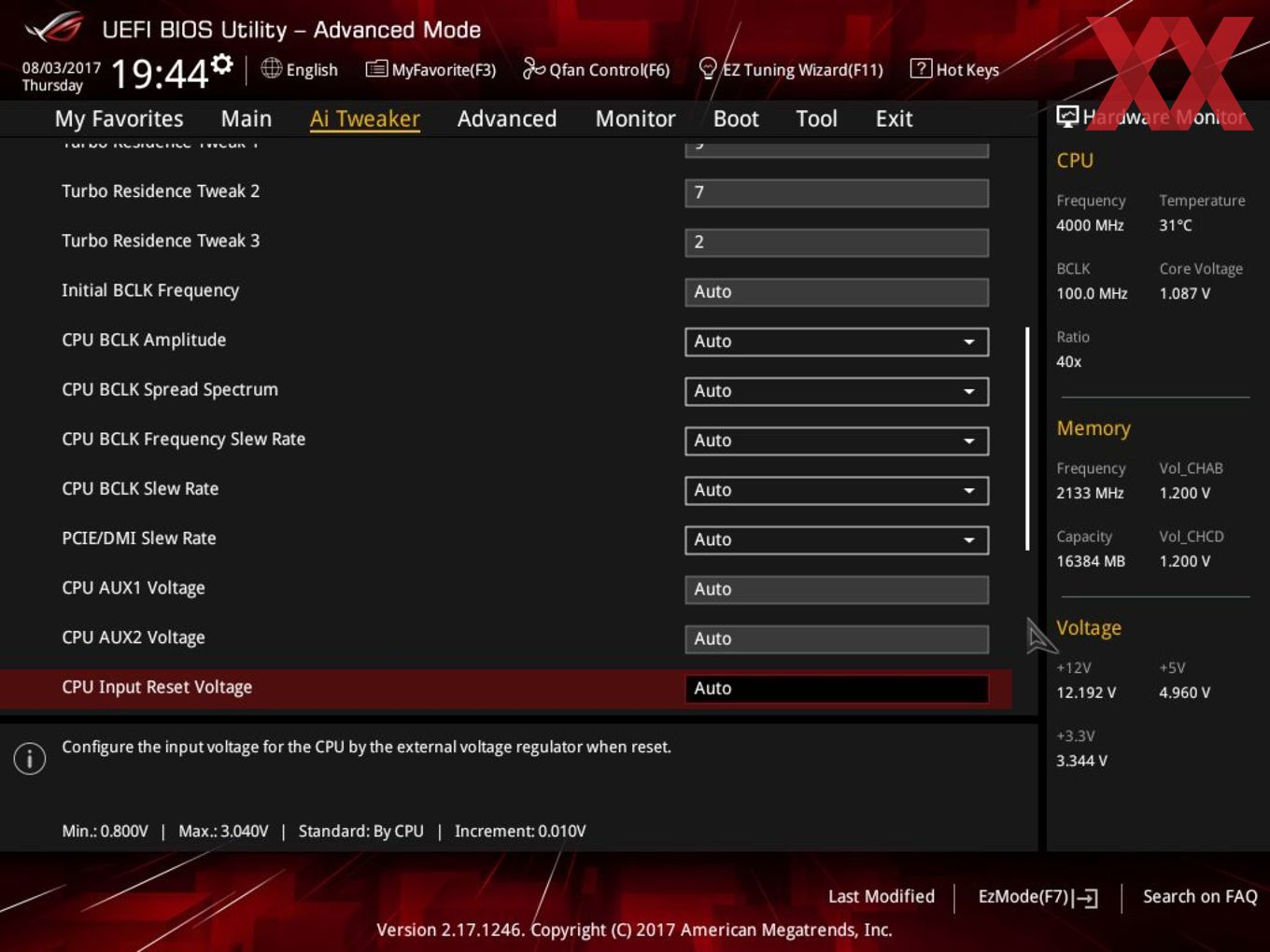The height and width of the screenshot is (952, 1270).
Task: Select the CPU AUX1 Voltage label
Action: pyautogui.click(x=134, y=588)
